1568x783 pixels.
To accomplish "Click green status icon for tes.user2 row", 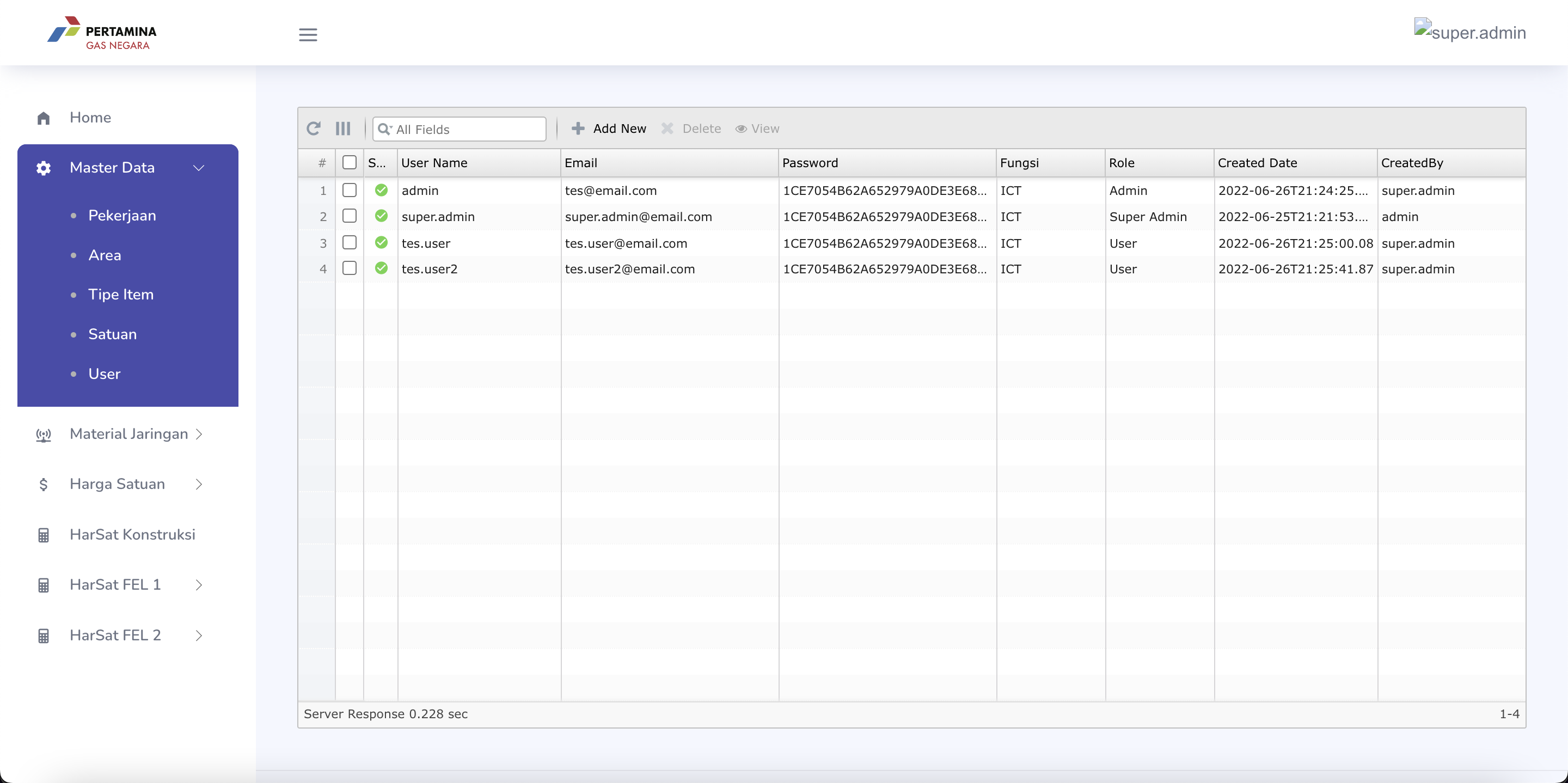I will (381, 268).
